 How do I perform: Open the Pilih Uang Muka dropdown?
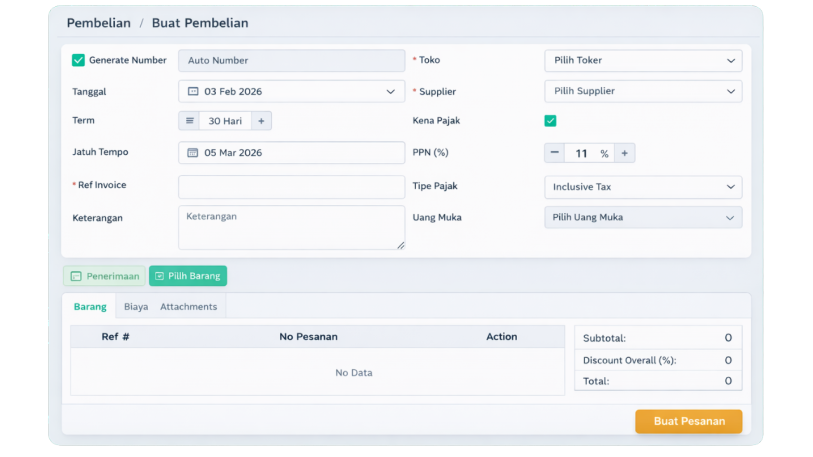click(x=643, y=217)
